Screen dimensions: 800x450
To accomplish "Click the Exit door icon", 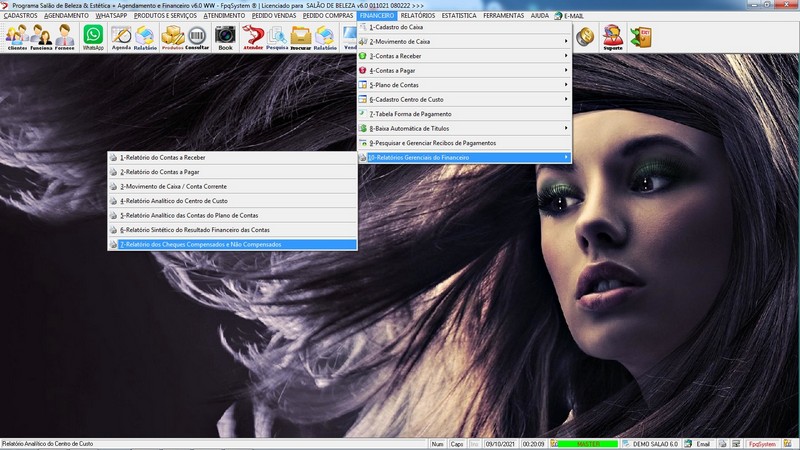I will (x=641, y=37).
